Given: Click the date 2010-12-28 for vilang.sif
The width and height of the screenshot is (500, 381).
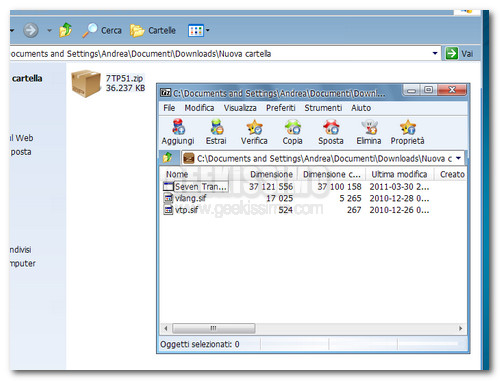Looking at the screenshot, I should click(399, 198).
